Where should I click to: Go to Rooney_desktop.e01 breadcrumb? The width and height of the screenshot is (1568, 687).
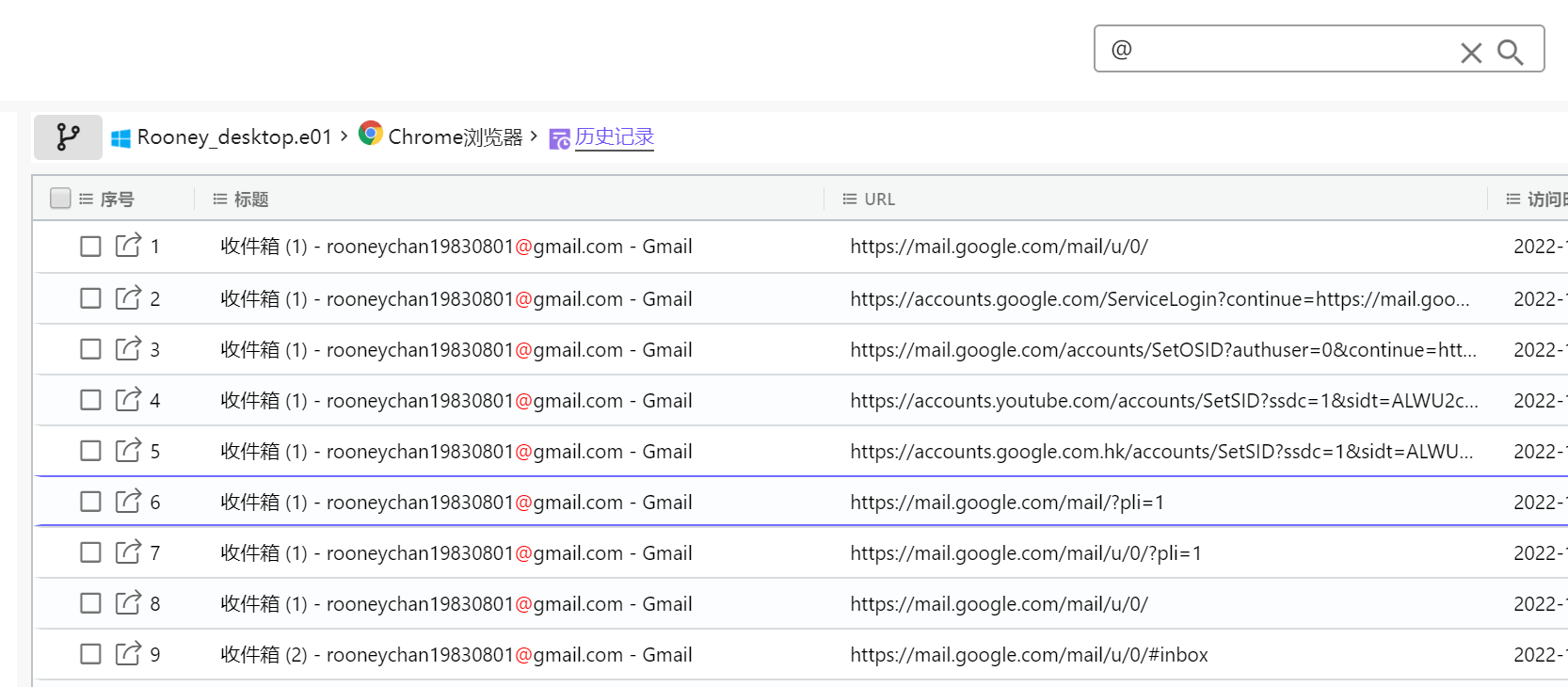pyautogui.click(x=234, y=137)
